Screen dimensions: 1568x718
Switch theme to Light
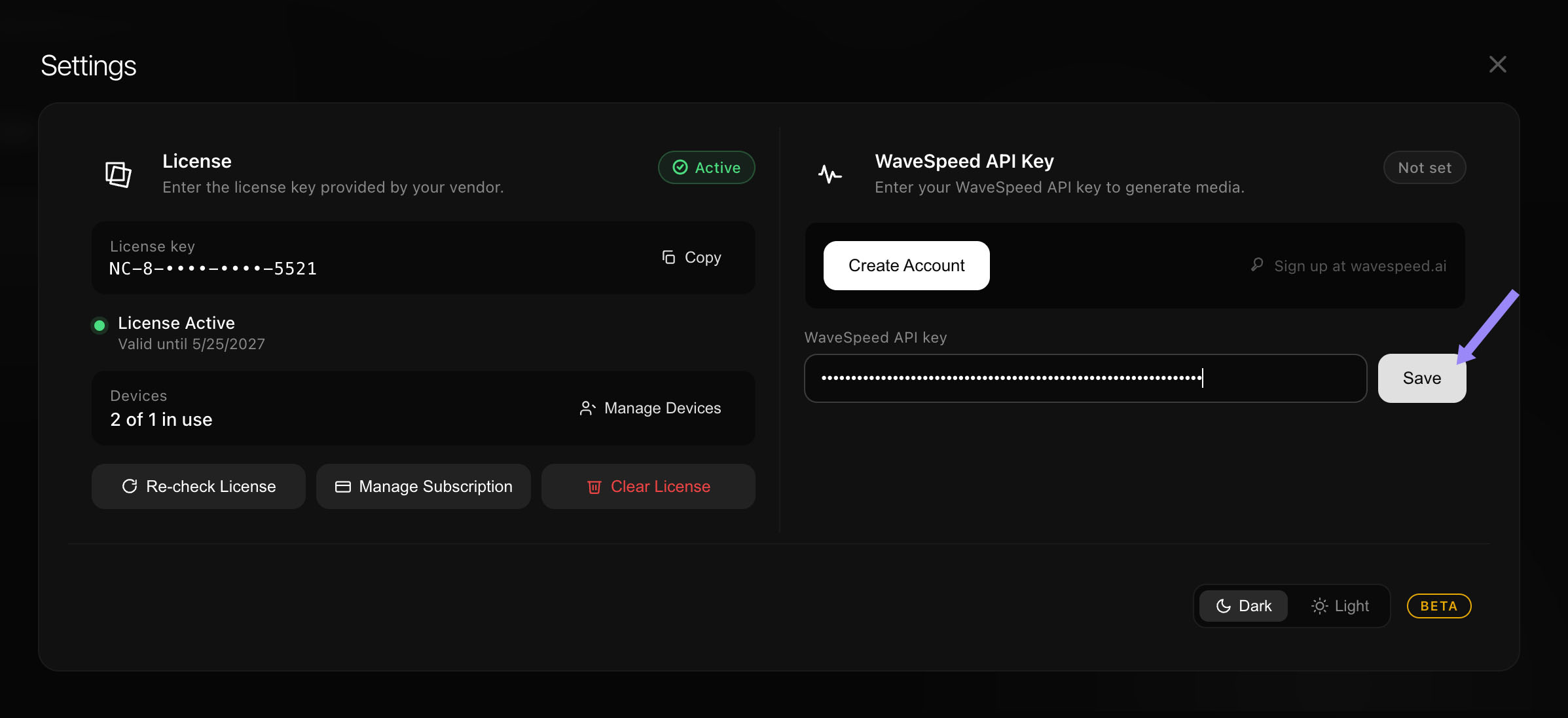(x=1340, y=606)
